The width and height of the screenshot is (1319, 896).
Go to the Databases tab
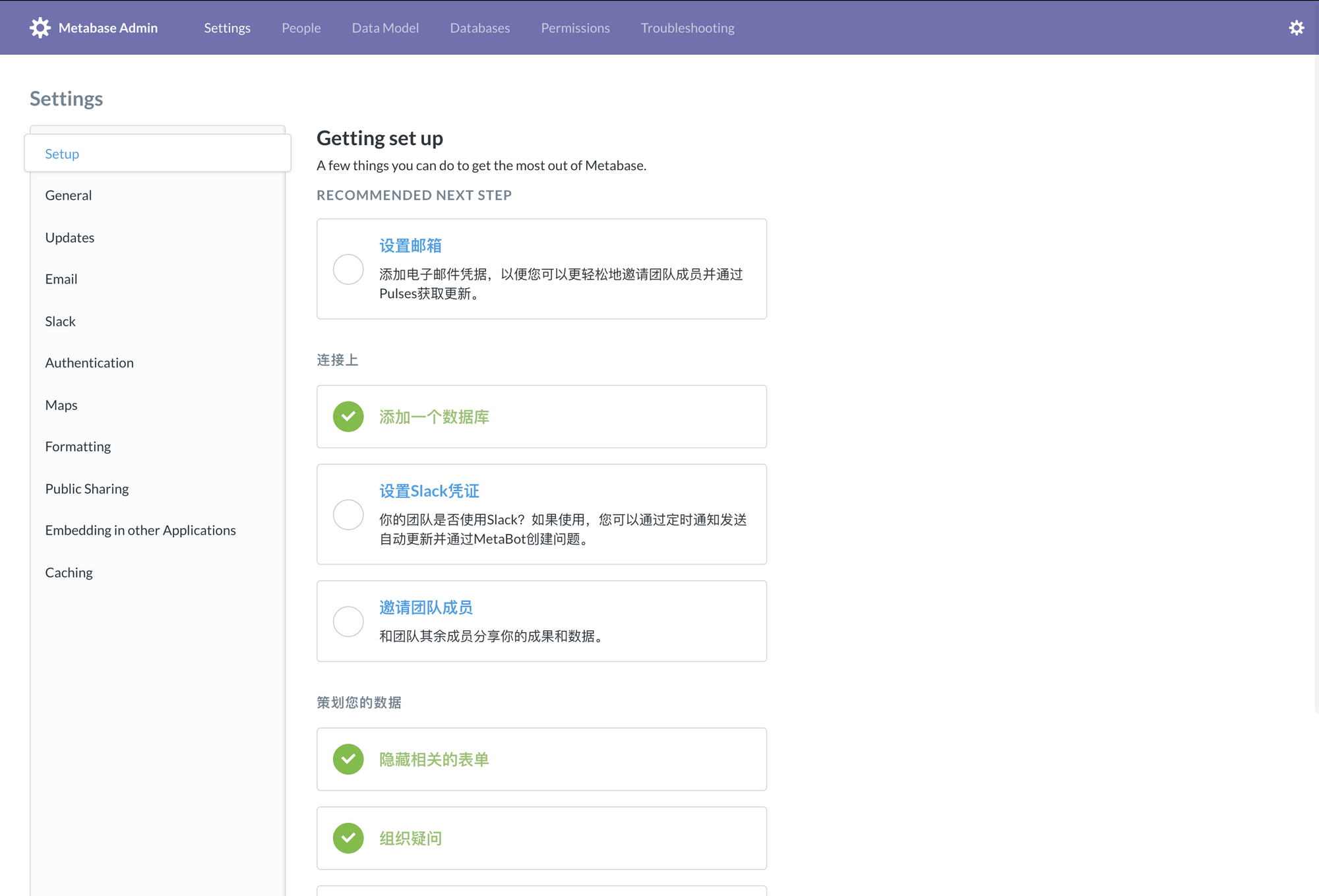[479, 28]
